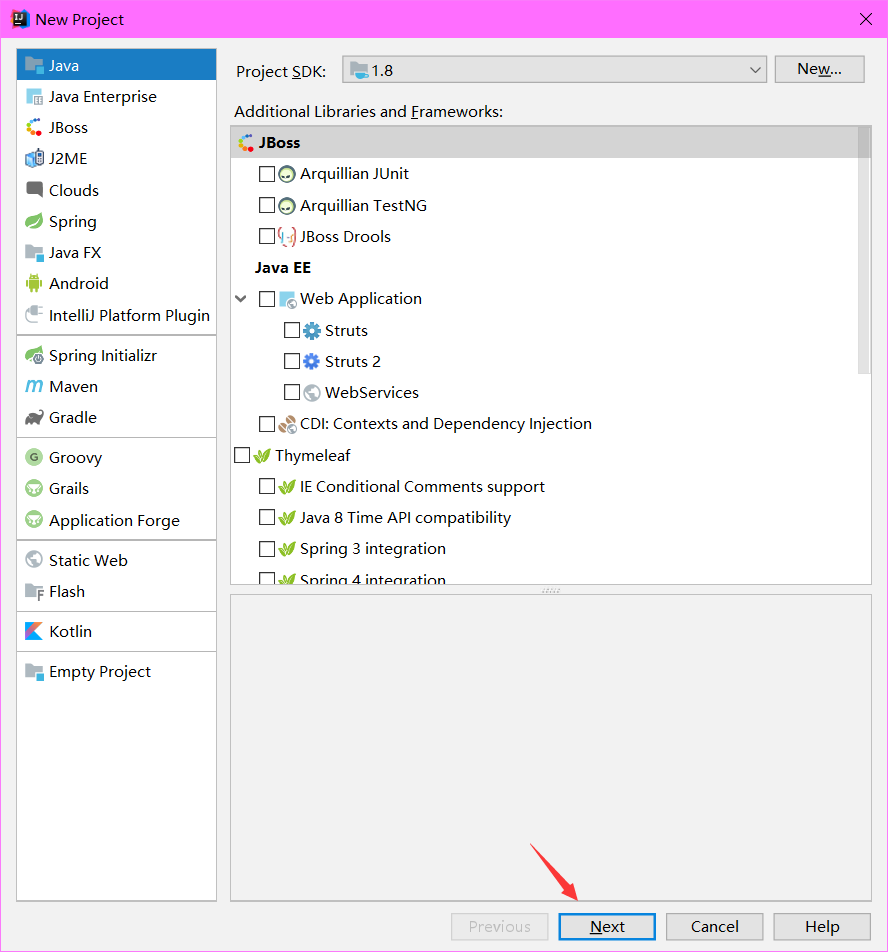Open Help for the New Project dialog
The height and width of the screenshot is (952, 888).
click(x=822, y=926)
